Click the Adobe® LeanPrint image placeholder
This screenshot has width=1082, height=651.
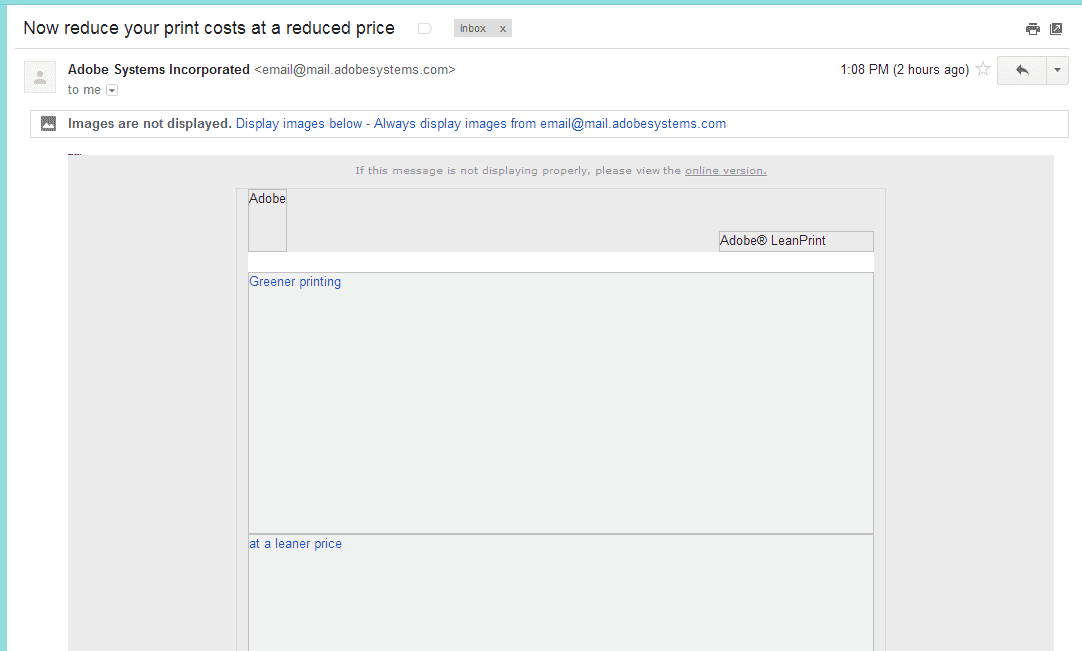click(x=795, y=241)
